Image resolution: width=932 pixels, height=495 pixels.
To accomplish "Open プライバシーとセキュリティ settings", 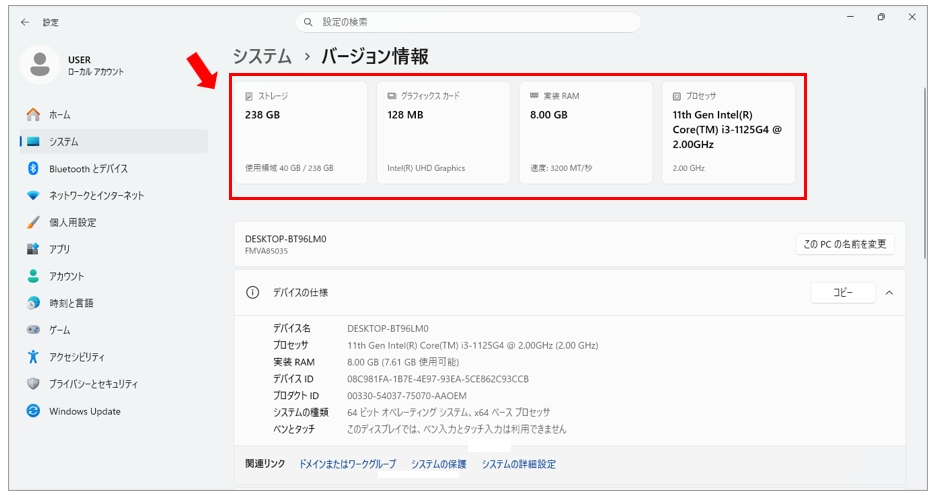I will [114, 384].
